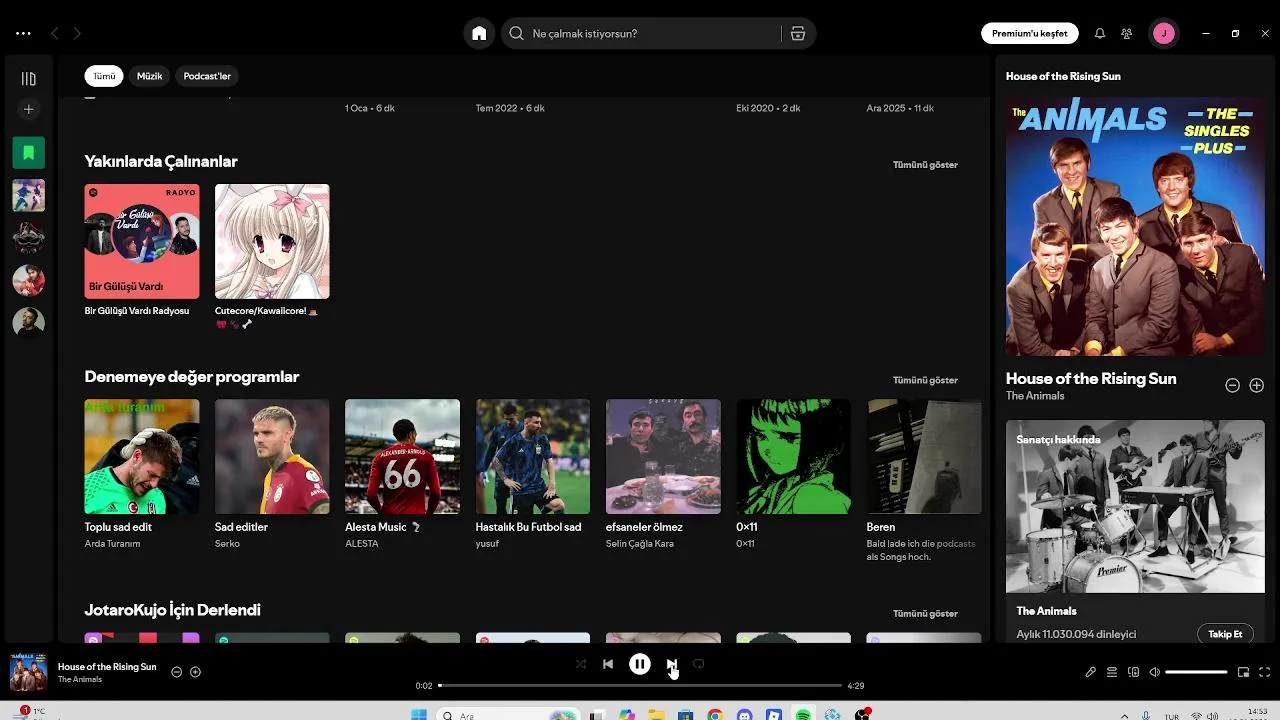Open Hastalık Bu Futbol sad show
Image resolution: width=1280 pixels, height=720 pixels.
point(533,474)
